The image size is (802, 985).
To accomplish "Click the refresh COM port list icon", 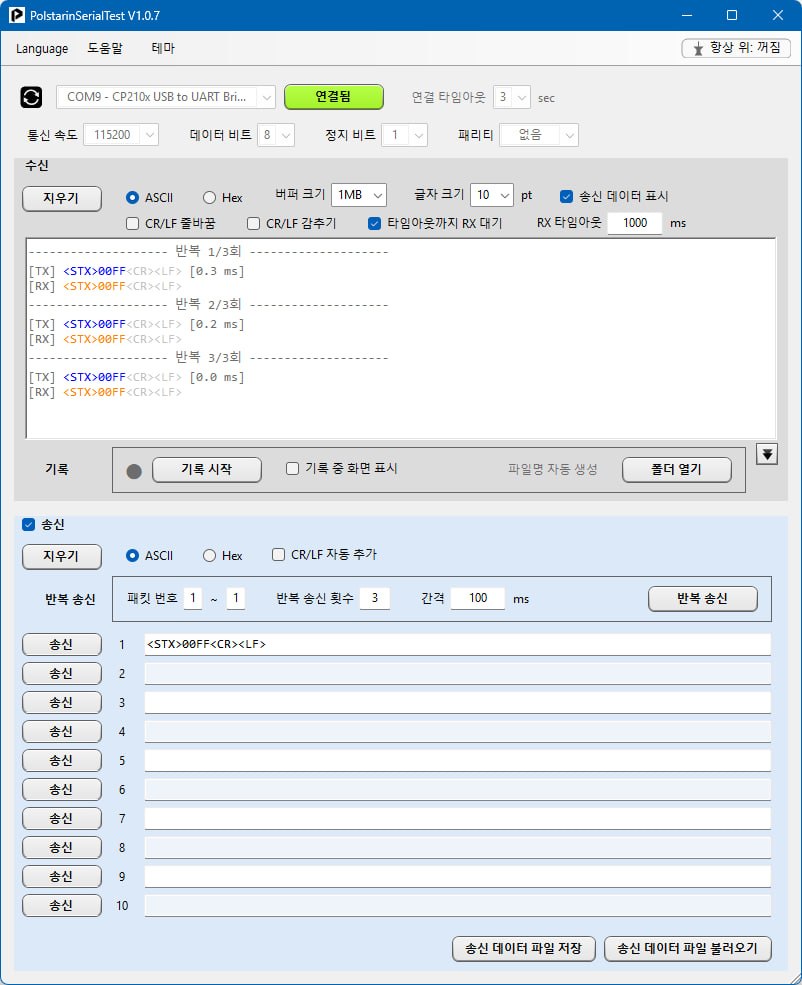I will (31, 97).
